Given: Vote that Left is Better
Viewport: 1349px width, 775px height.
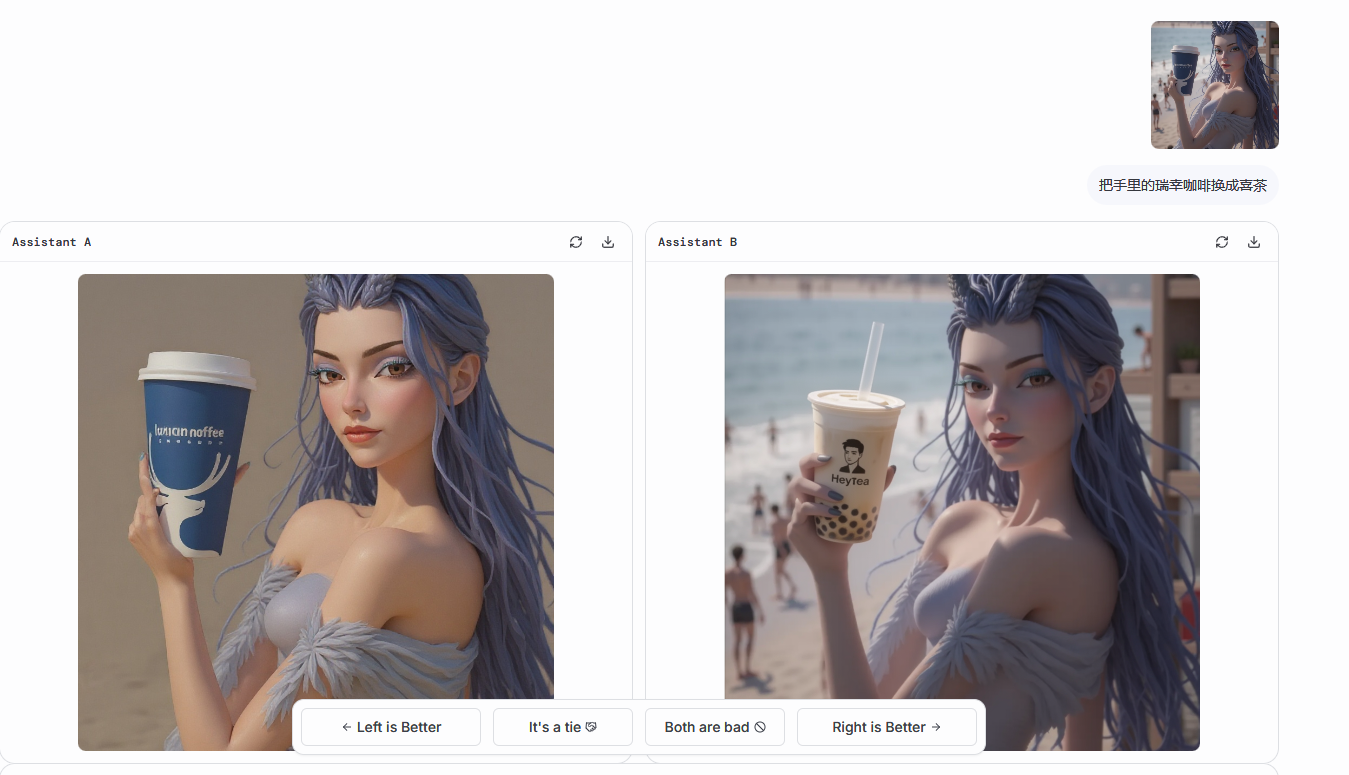Looking at the screenshot, I should (391, 727).
